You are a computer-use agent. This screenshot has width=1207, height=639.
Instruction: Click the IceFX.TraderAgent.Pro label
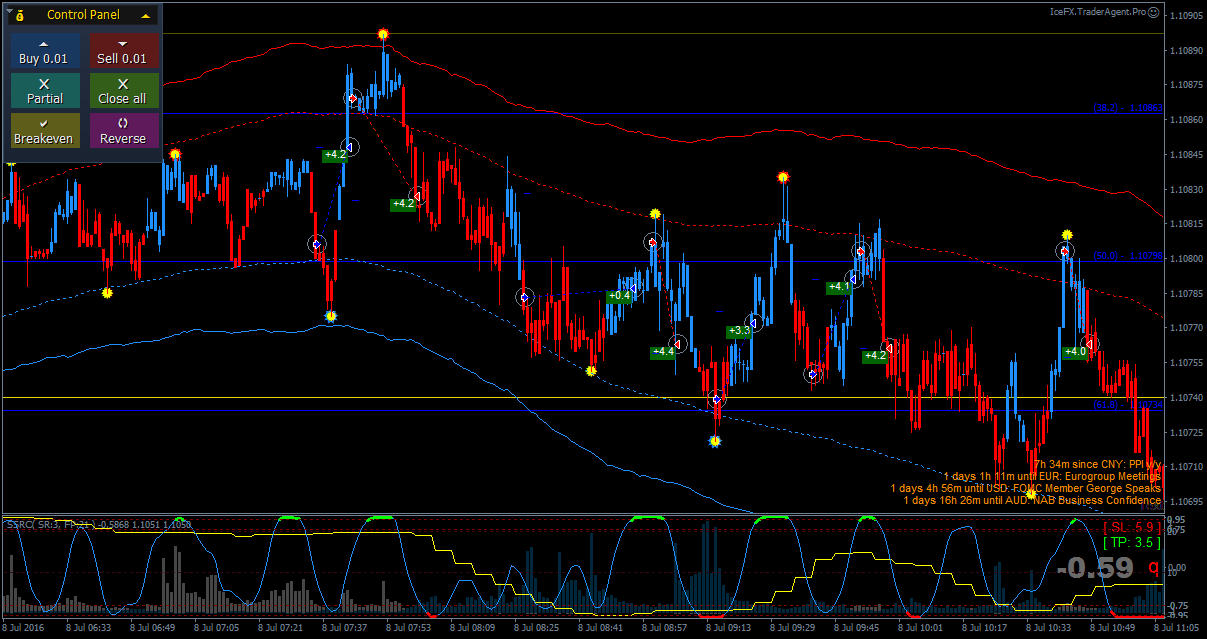pos(1096,12)
